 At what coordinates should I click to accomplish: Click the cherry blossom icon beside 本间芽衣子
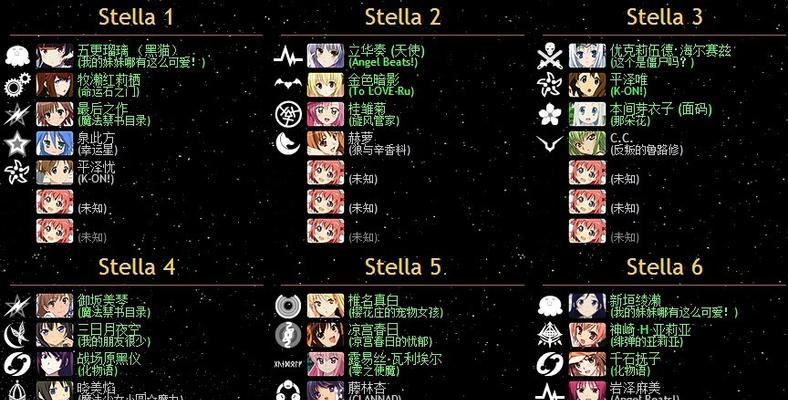coord(549,114)
